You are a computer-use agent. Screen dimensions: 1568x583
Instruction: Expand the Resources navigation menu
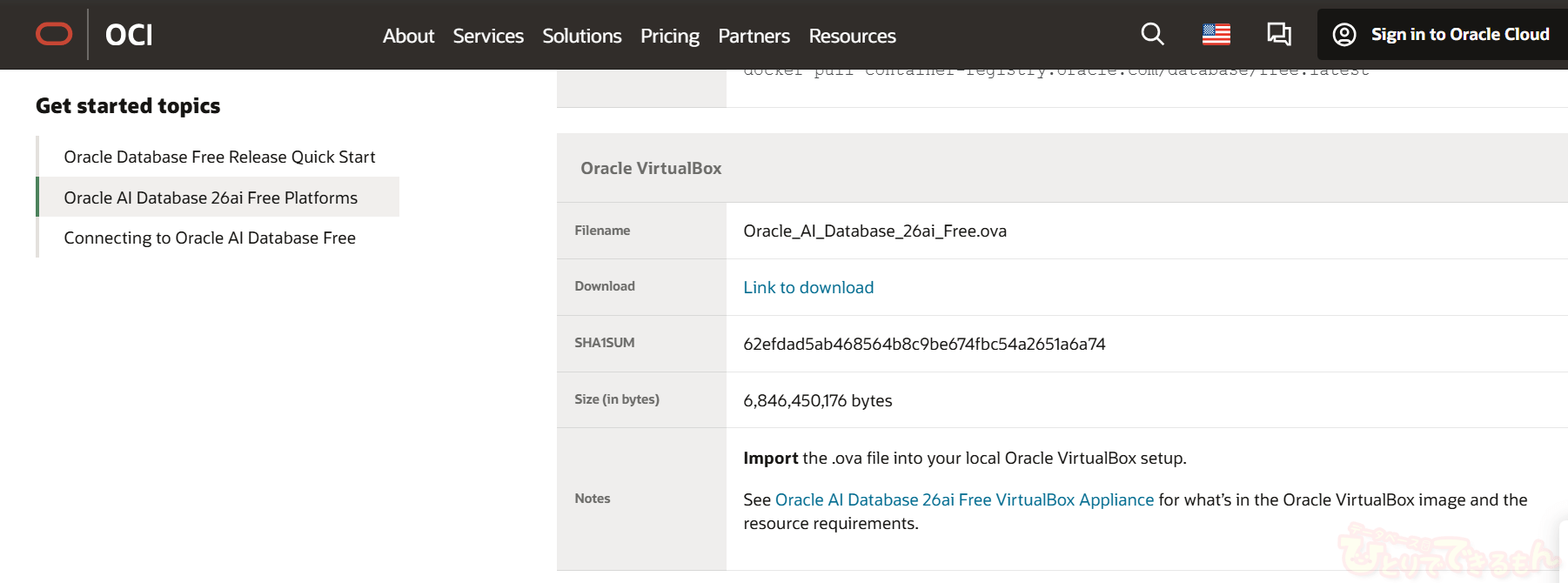(852, 36)
